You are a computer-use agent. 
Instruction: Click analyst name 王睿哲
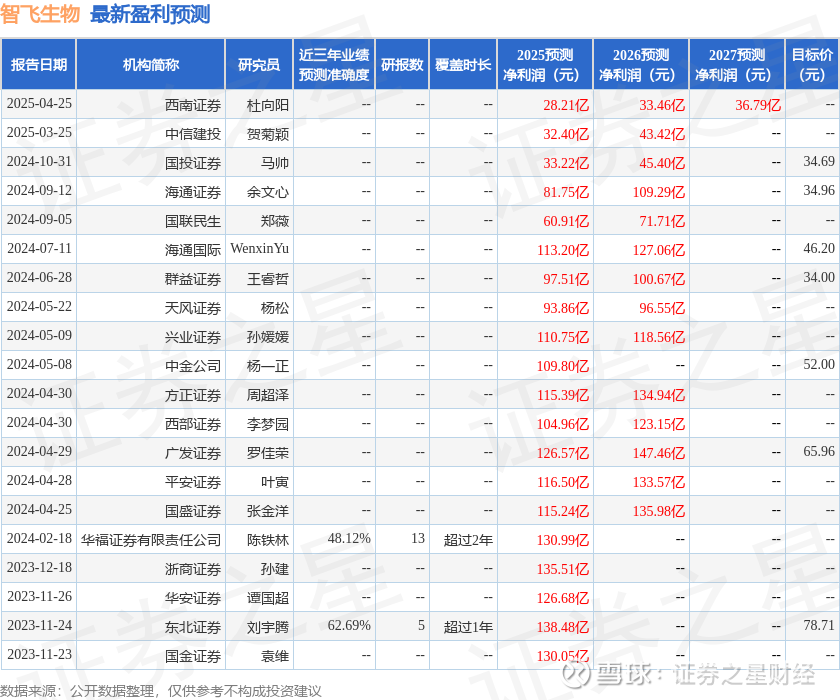(x=267, y=279)
